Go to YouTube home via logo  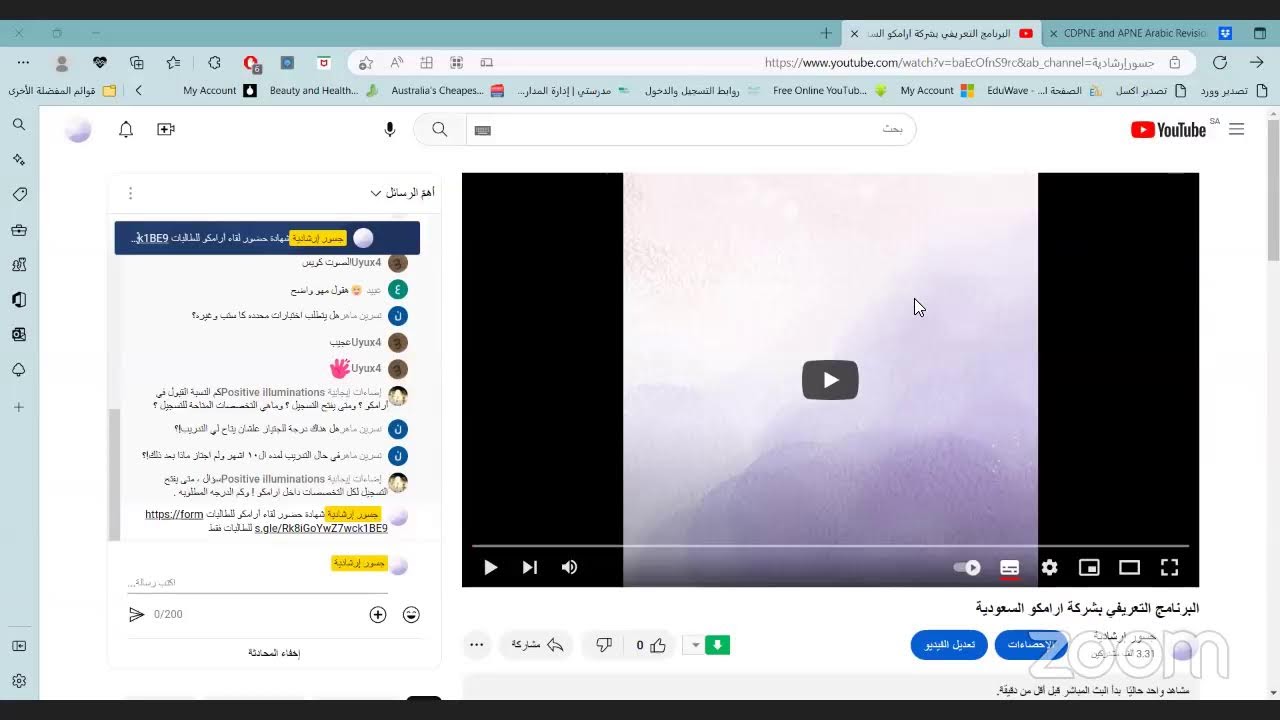point(1168,129)
